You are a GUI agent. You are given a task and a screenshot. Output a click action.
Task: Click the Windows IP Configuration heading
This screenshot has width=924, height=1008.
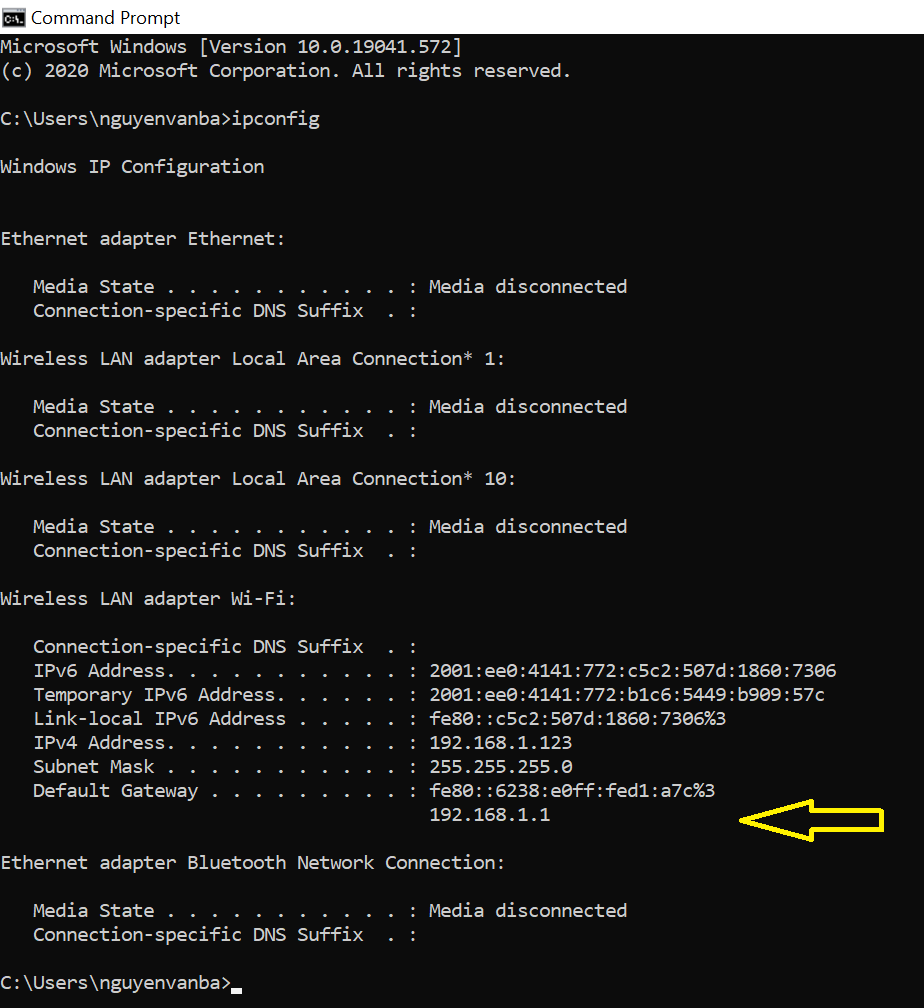click(132, 167)
